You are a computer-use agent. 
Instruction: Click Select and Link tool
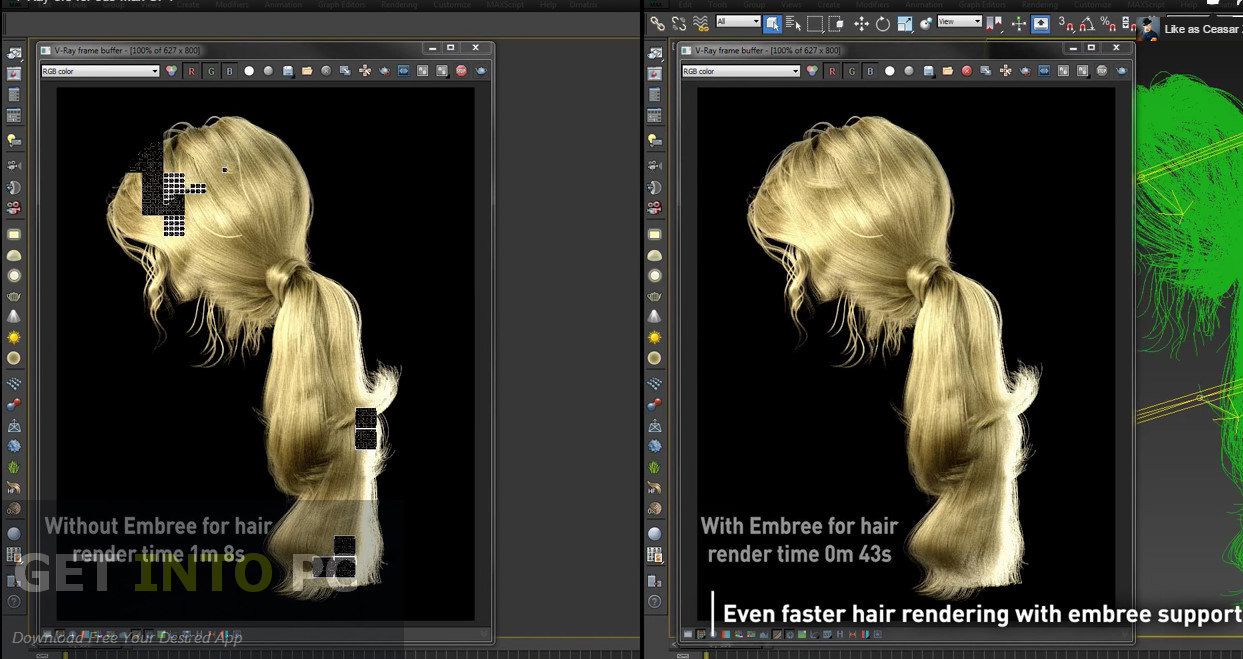pos(658,23)
